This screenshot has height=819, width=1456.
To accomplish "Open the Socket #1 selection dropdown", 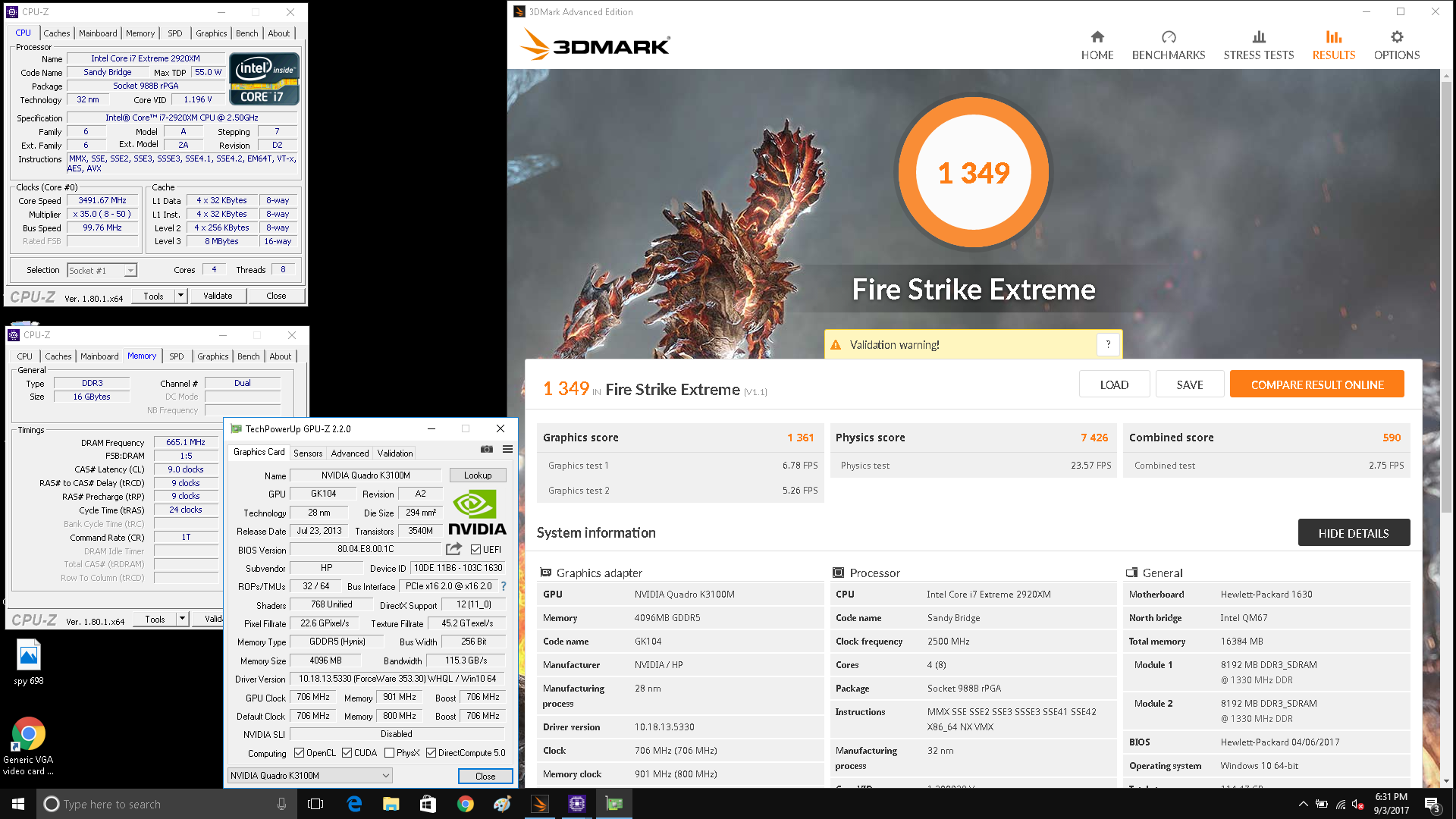I will (102, 270).
